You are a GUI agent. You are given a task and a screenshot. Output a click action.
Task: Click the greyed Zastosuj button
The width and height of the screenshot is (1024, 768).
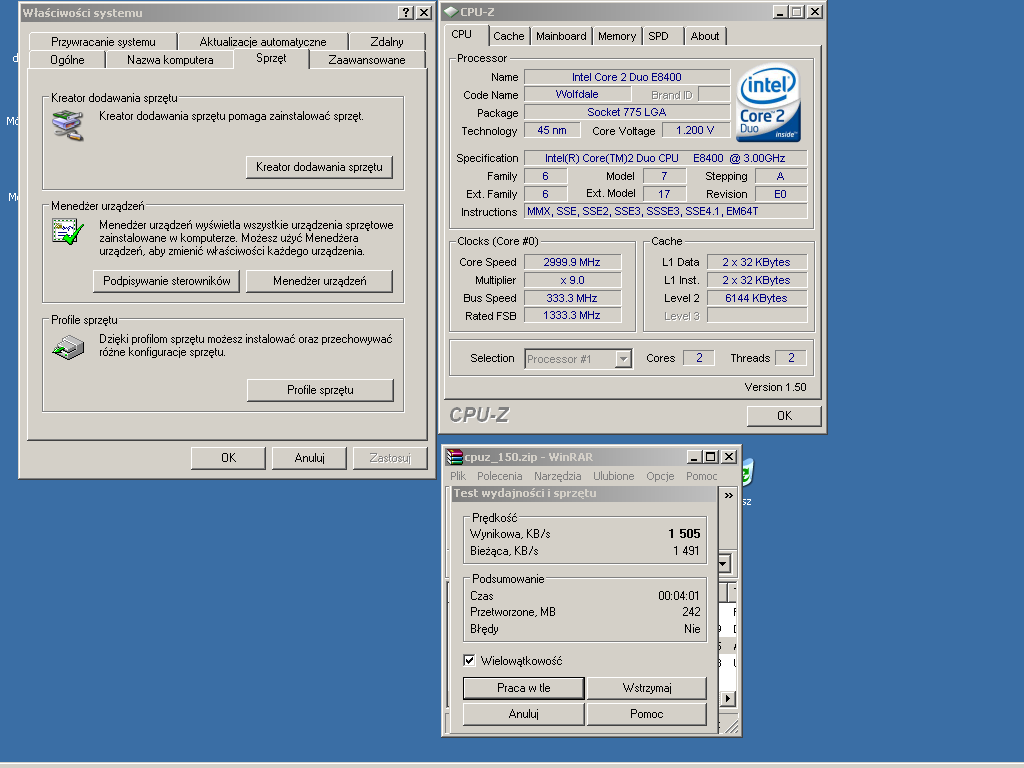tap(390, 458)
